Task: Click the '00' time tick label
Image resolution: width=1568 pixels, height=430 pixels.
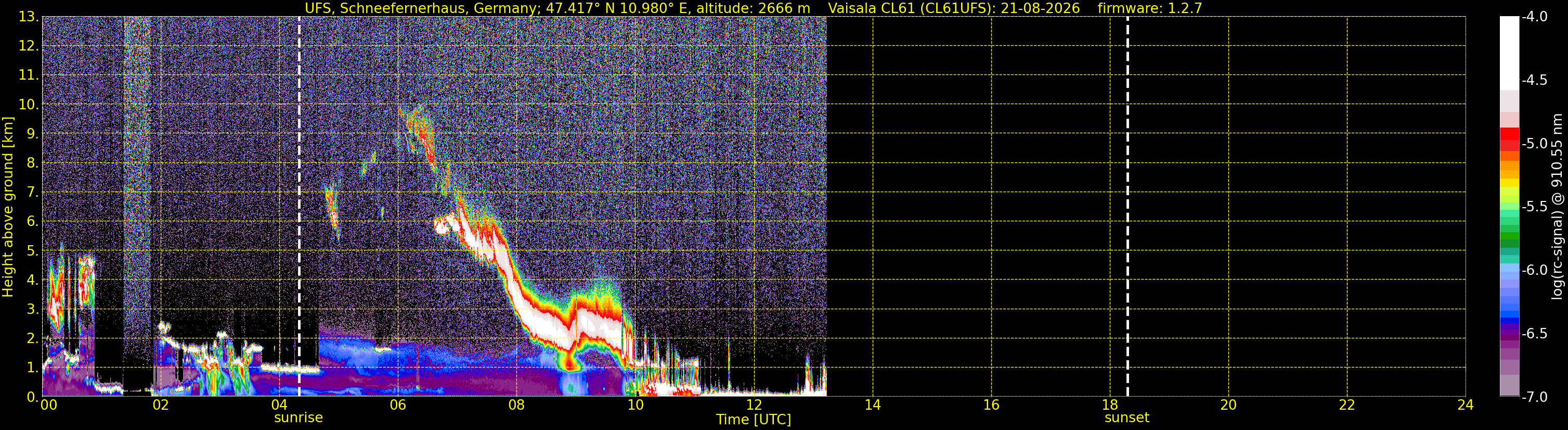Action: [x=48, y=406]
